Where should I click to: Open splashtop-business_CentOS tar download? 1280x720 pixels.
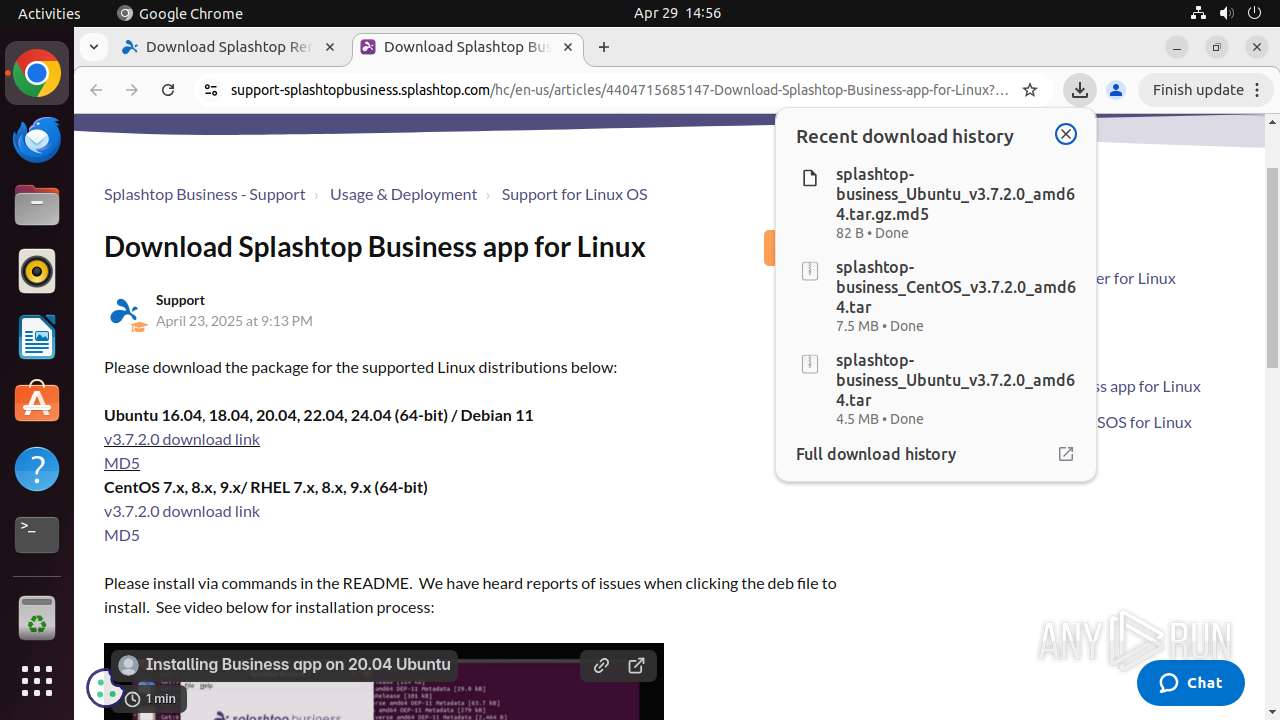(x=936, y=296)
